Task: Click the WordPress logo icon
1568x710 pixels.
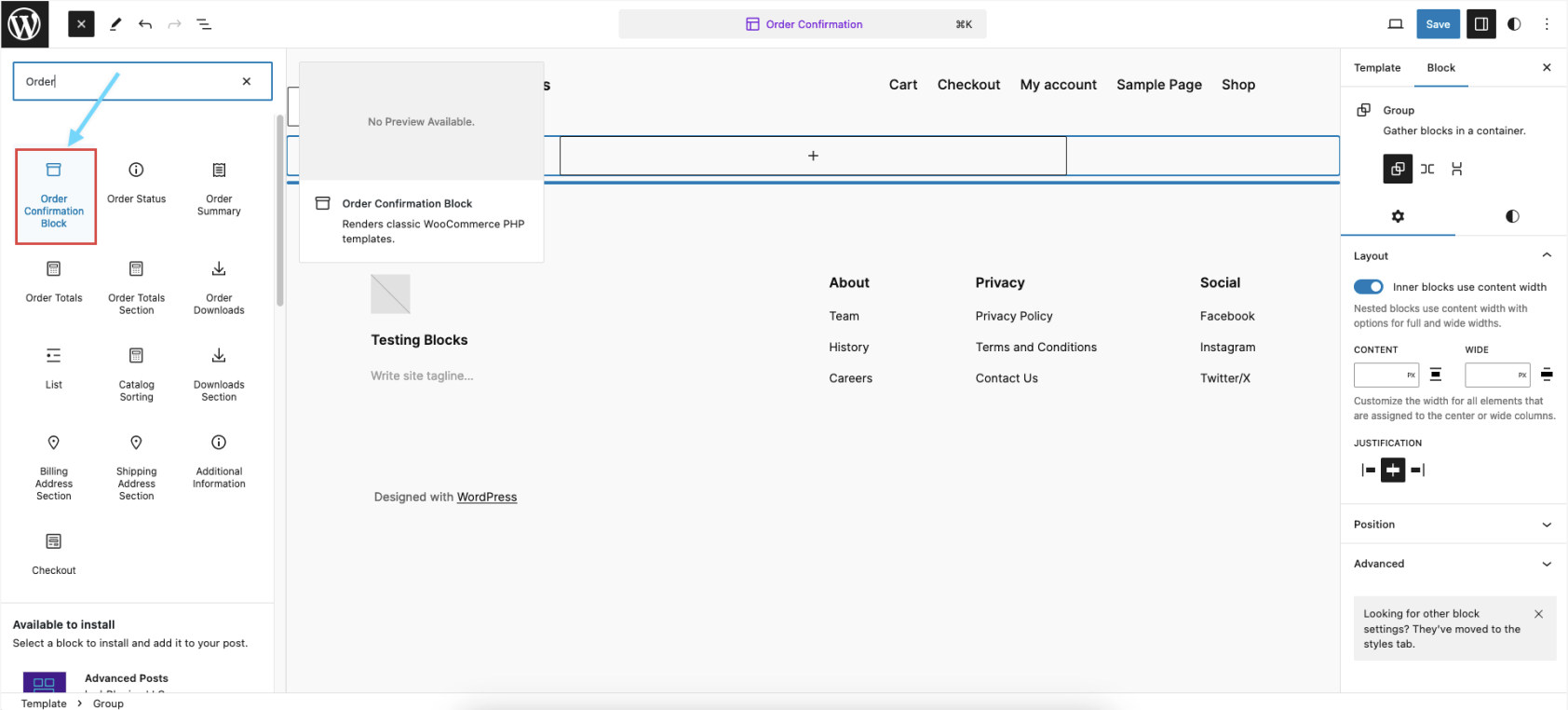Action: pyautogui.click(x=24, y=24)
